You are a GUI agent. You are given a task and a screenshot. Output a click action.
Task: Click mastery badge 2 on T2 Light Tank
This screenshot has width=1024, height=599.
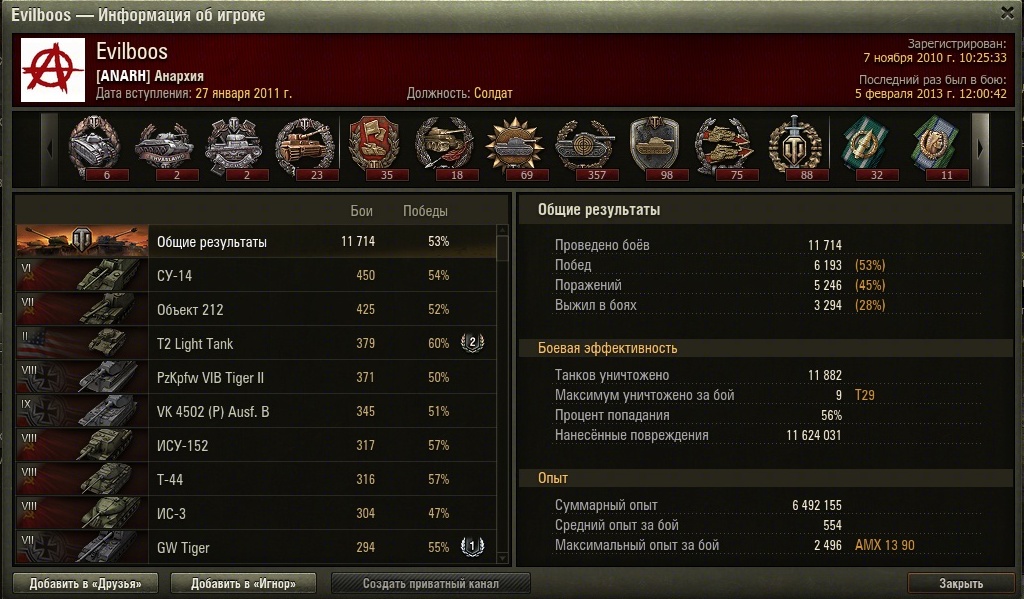(x=472, y=343)
